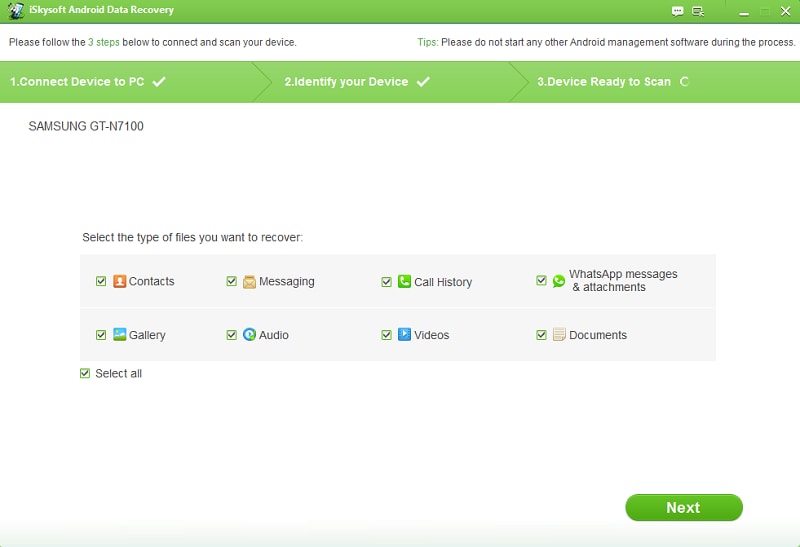Viewport: 800px width, 547px height.
Task: Click the Videos label
Action: pyautogui.click(x=431, y=335)
